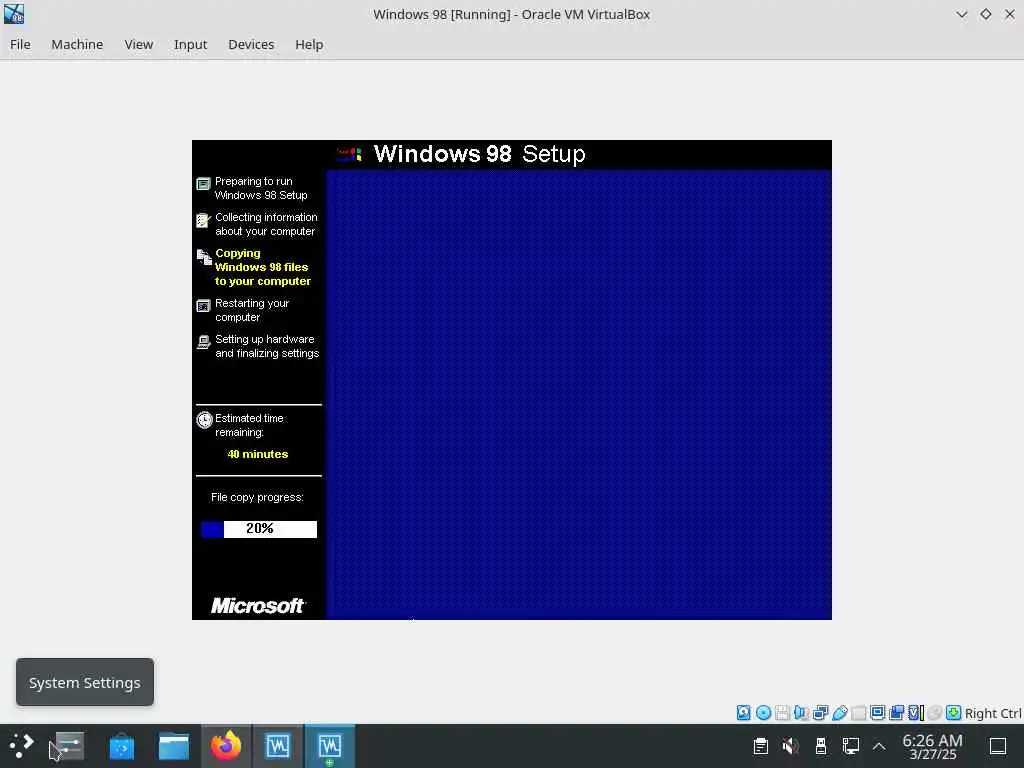Click the 'Estimated time remaining' label

point(249,425)
